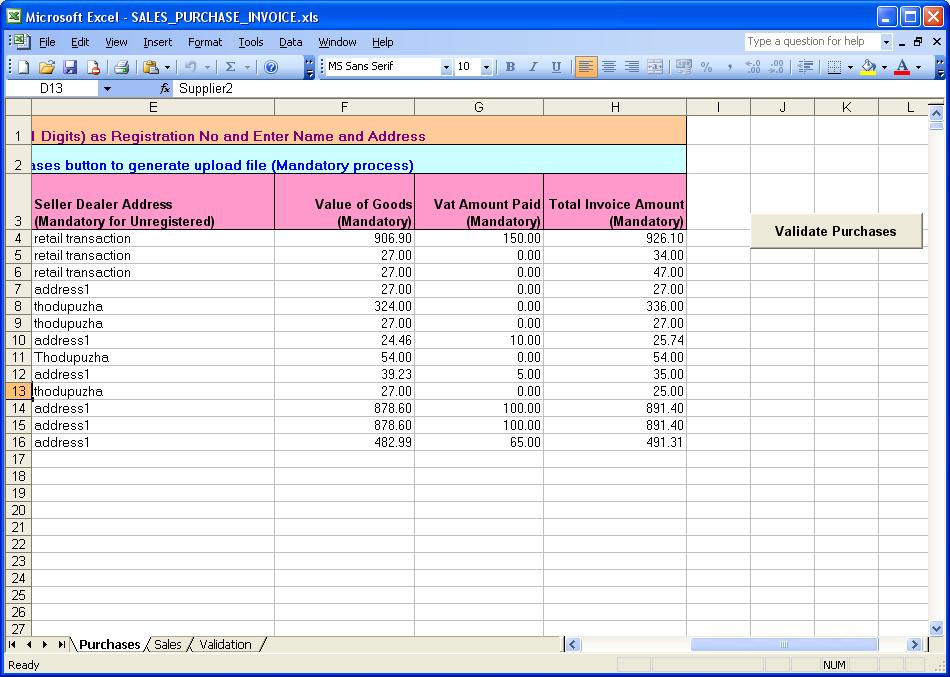Viewport: 950px width, 677px height.
Task: Click the vertical scrollbar down arrow
Action: pos(935,628)
